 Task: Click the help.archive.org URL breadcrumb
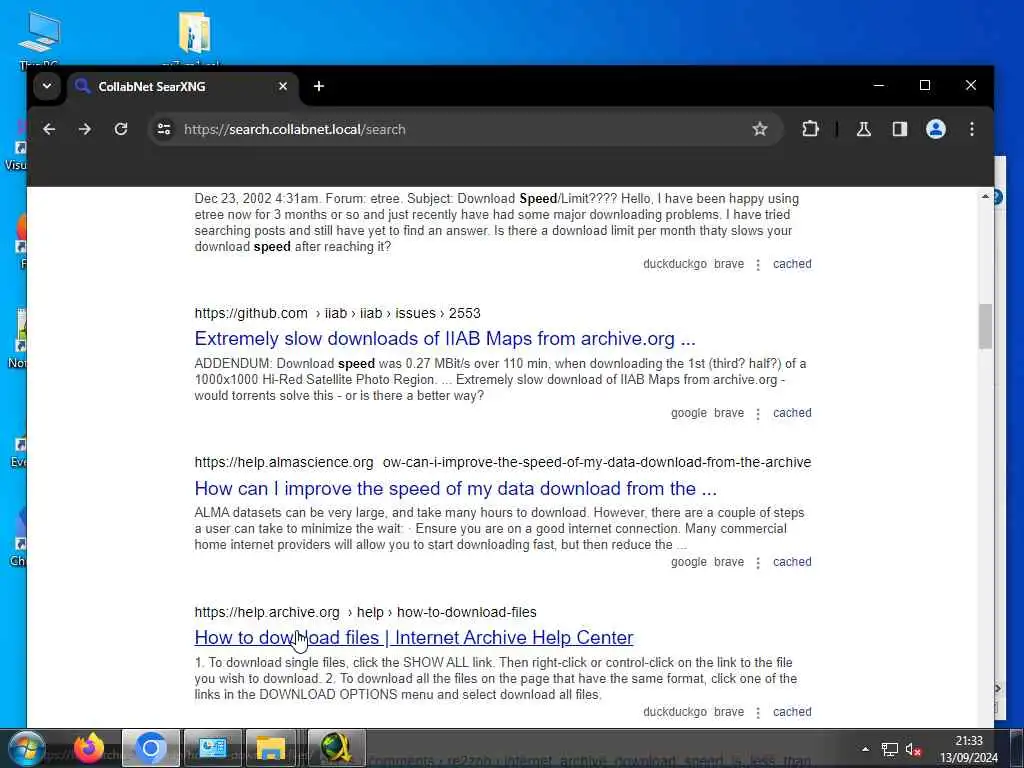366,613
